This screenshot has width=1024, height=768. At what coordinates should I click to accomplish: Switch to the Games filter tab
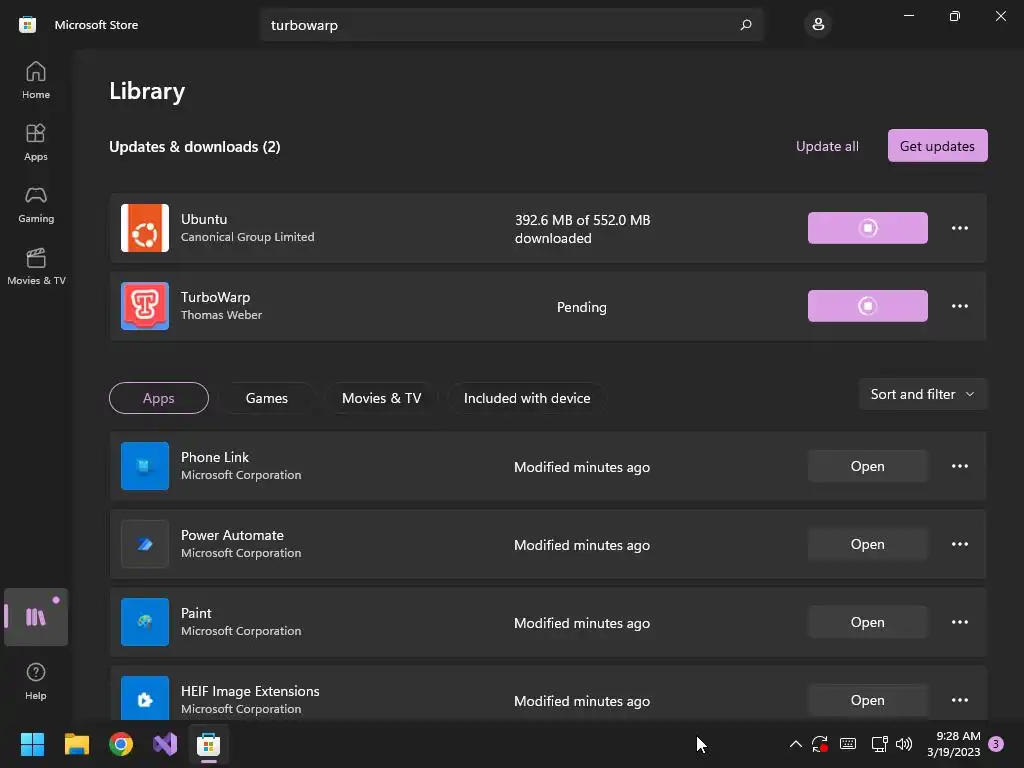tap(266, 398)
